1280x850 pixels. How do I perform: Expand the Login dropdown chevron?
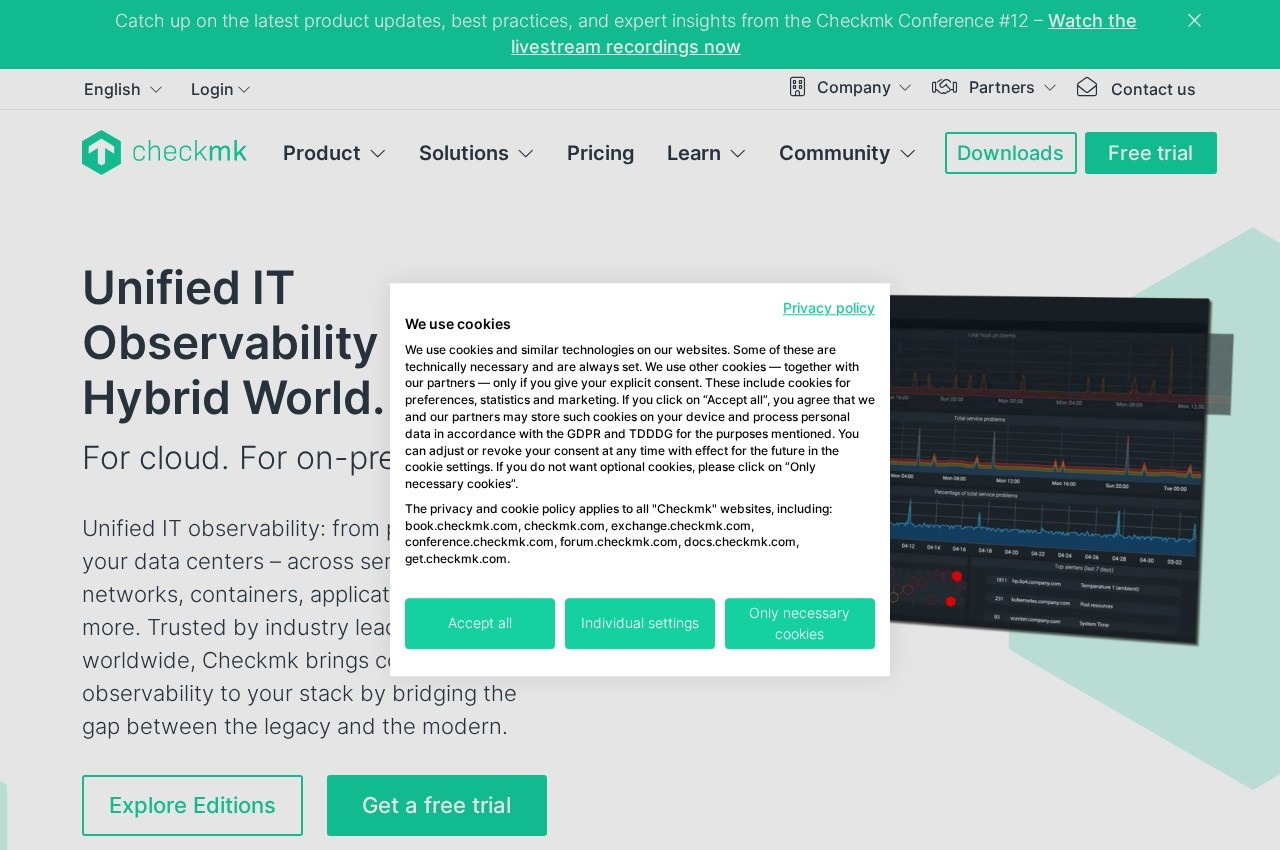pyautogui.click(x=245, y=90)
